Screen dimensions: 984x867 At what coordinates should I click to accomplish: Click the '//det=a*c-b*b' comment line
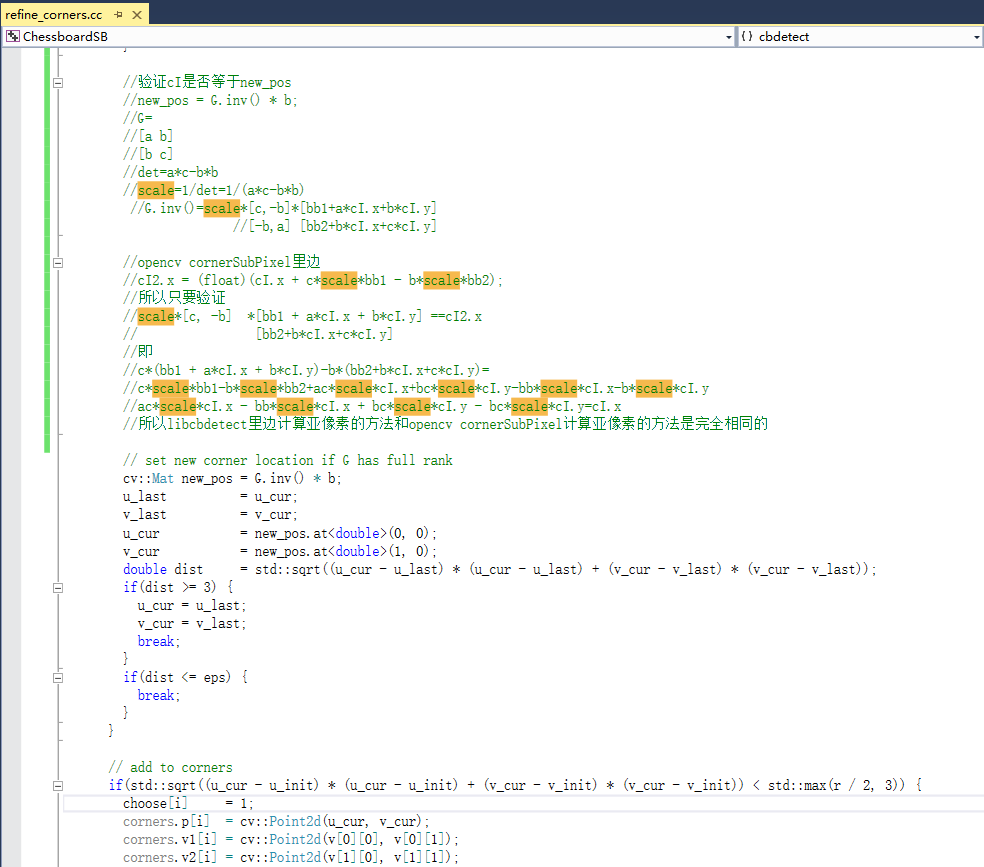coord(171,173)
